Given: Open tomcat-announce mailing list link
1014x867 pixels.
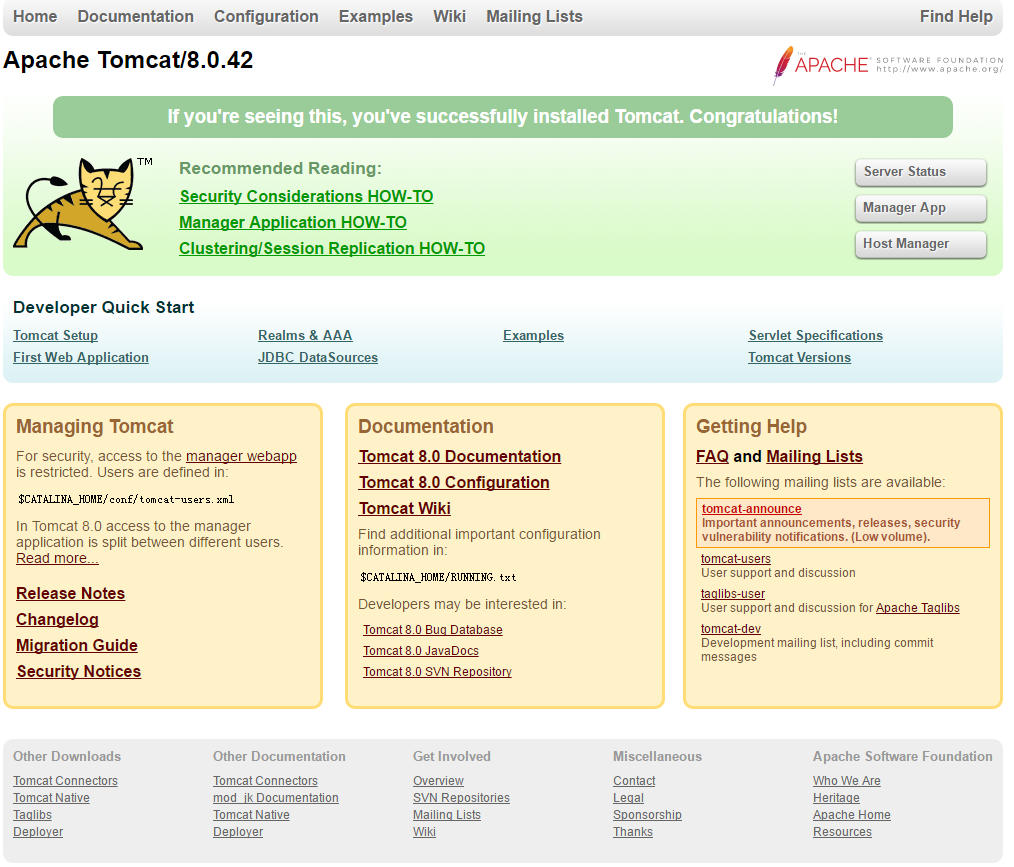Looking at the screenshot, I should pyautogui.click(x=751, y=509).
